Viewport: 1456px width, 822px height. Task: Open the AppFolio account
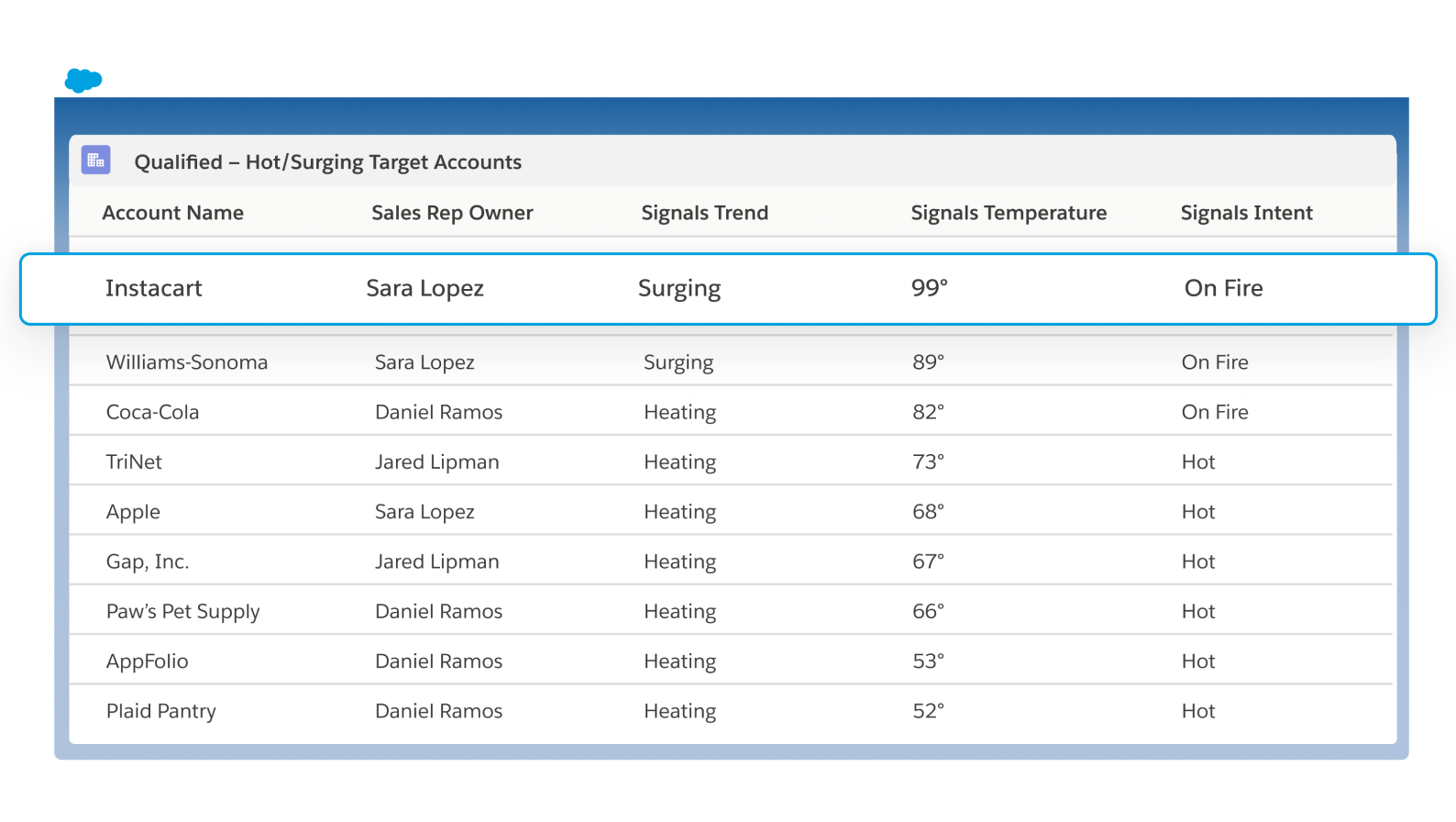[x=148, y=661]
